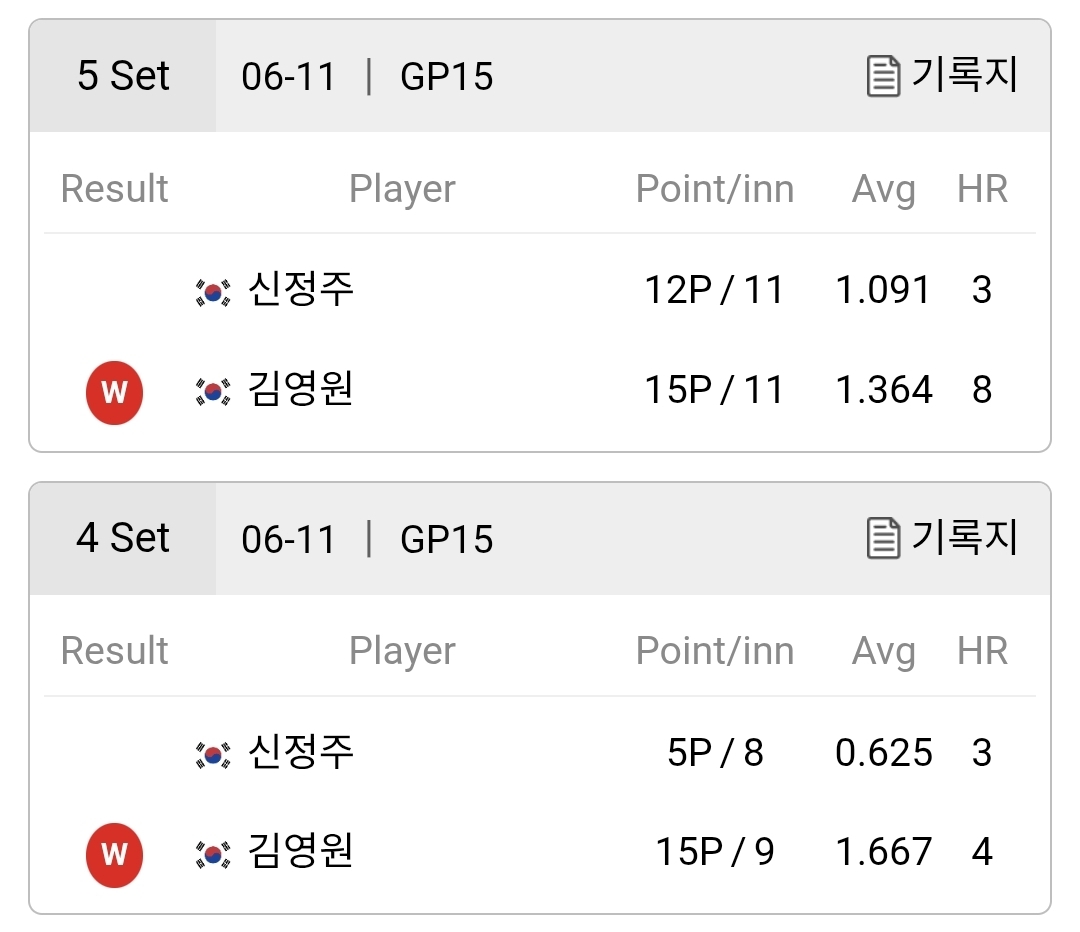Click the 15P / 9 score in 4 Set
The width and height of the screenshot is (1080, 932).
(x=715, y=852)
